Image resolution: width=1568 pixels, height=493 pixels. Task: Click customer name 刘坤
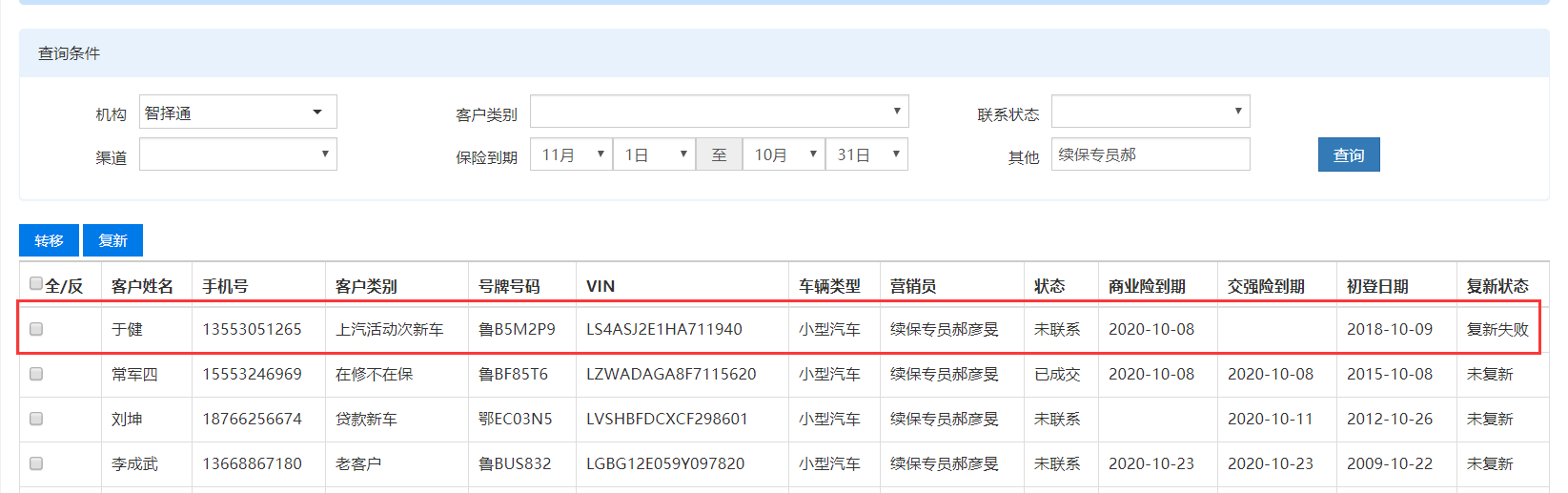pyautogui.click(x=127, y=419)
